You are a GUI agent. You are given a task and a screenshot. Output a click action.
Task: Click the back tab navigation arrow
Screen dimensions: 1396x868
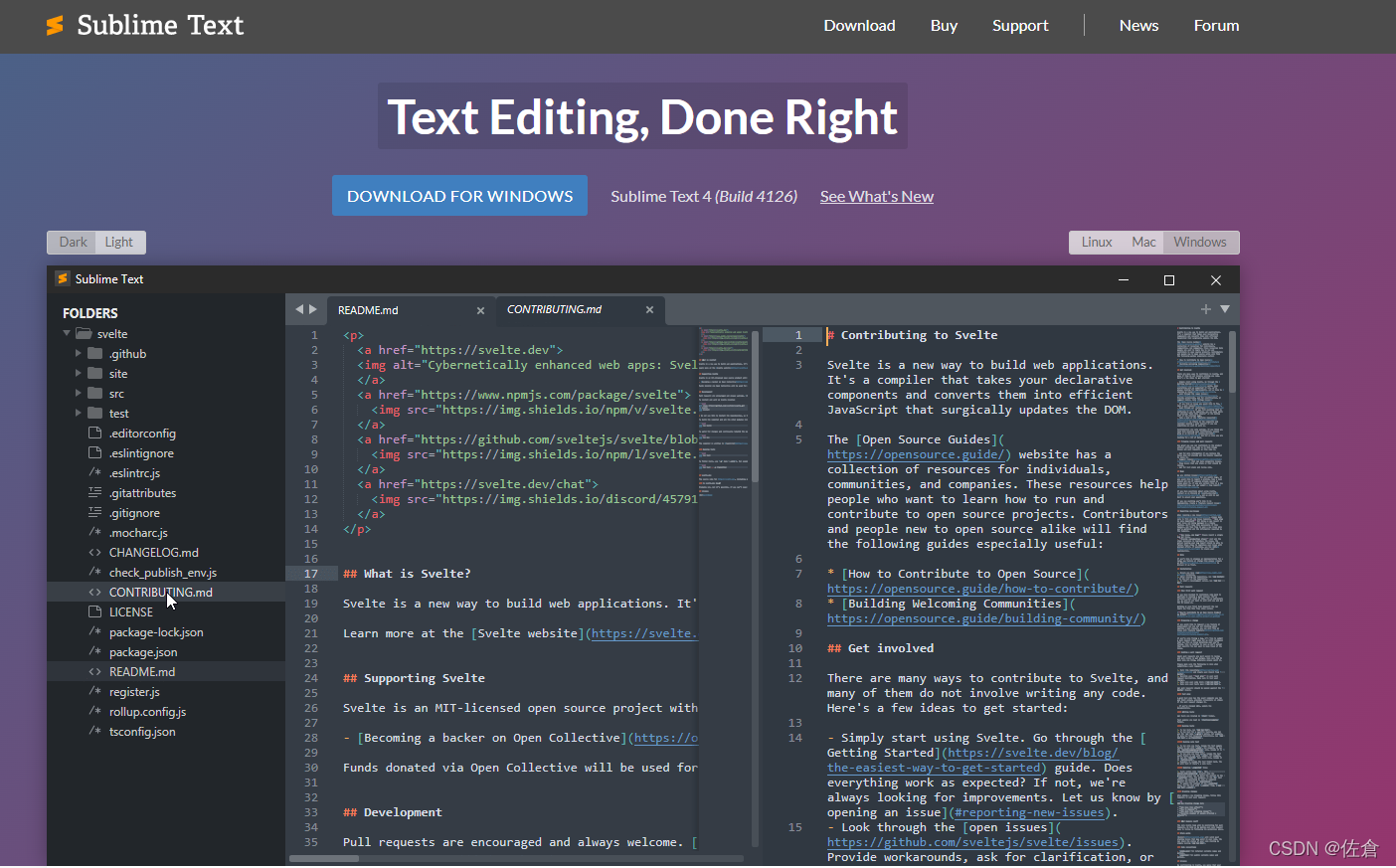[299, 309]
